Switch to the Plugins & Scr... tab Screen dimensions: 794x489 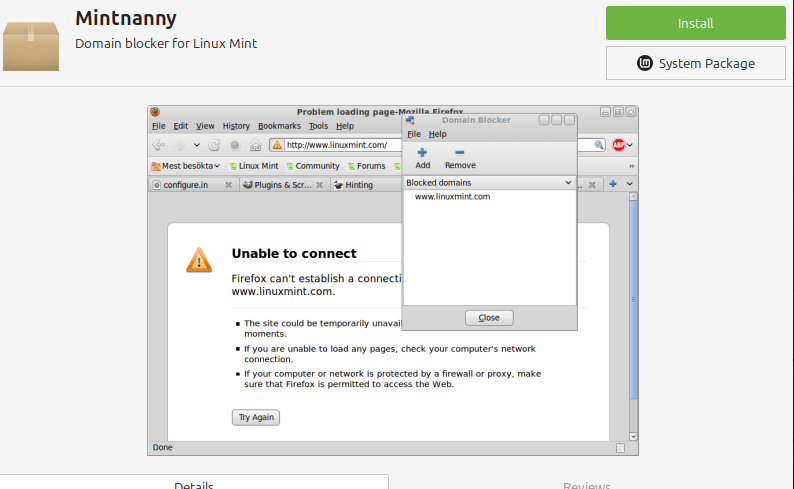pyautogui.click(x=283, y=185)
